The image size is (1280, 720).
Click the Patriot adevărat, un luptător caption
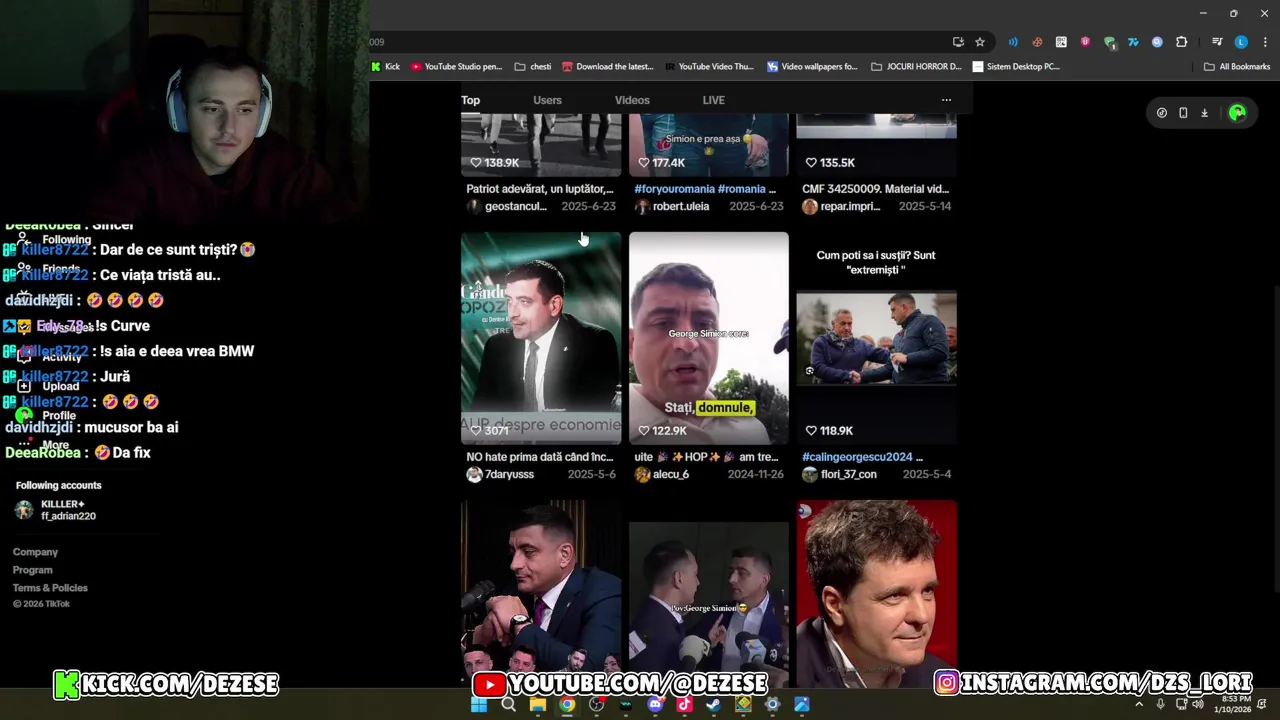point(540,189)
